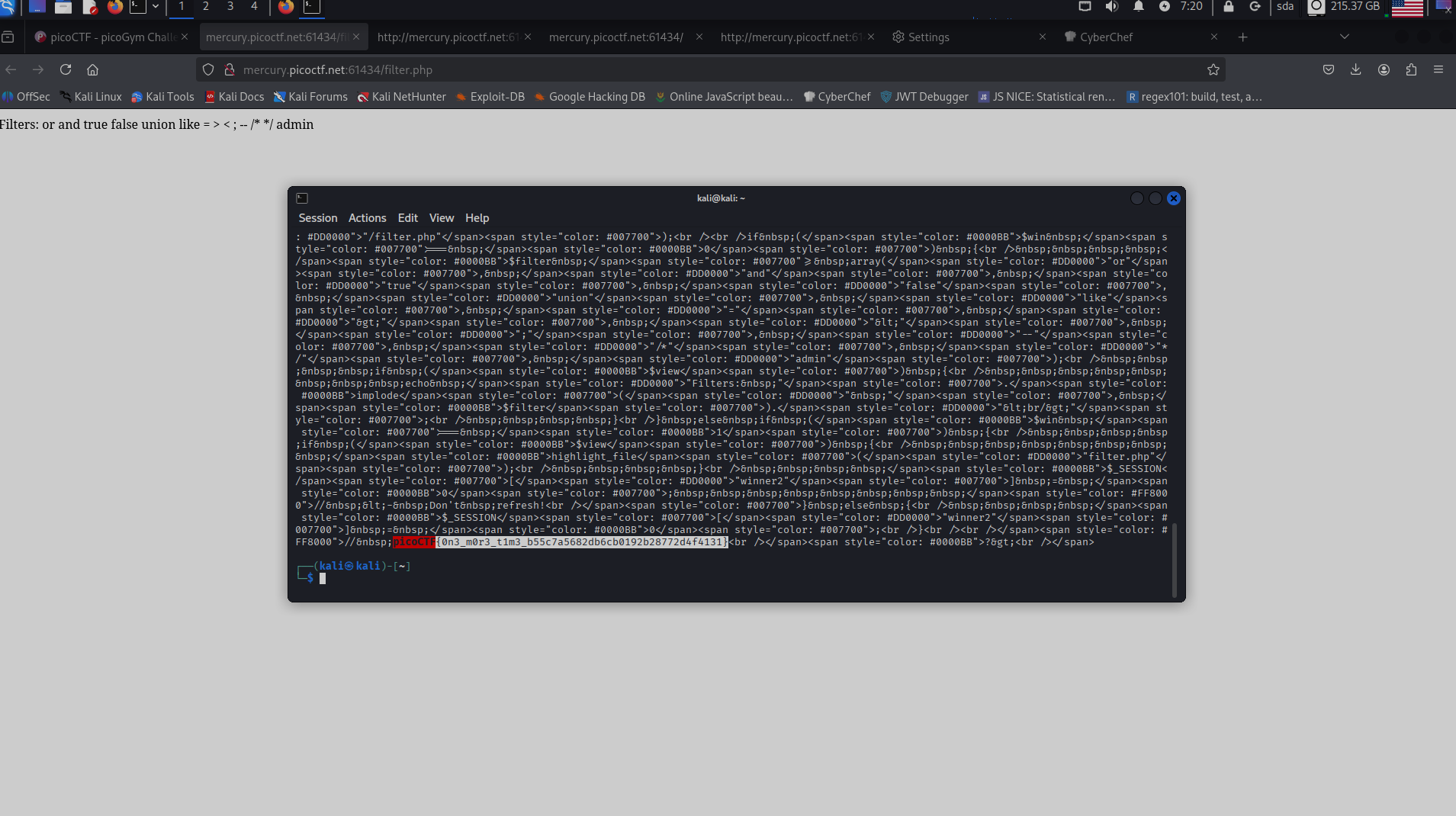
Task: Switch to the picoCTF picoGym tab
Action: pyautogui.click(x=107, y=37)
